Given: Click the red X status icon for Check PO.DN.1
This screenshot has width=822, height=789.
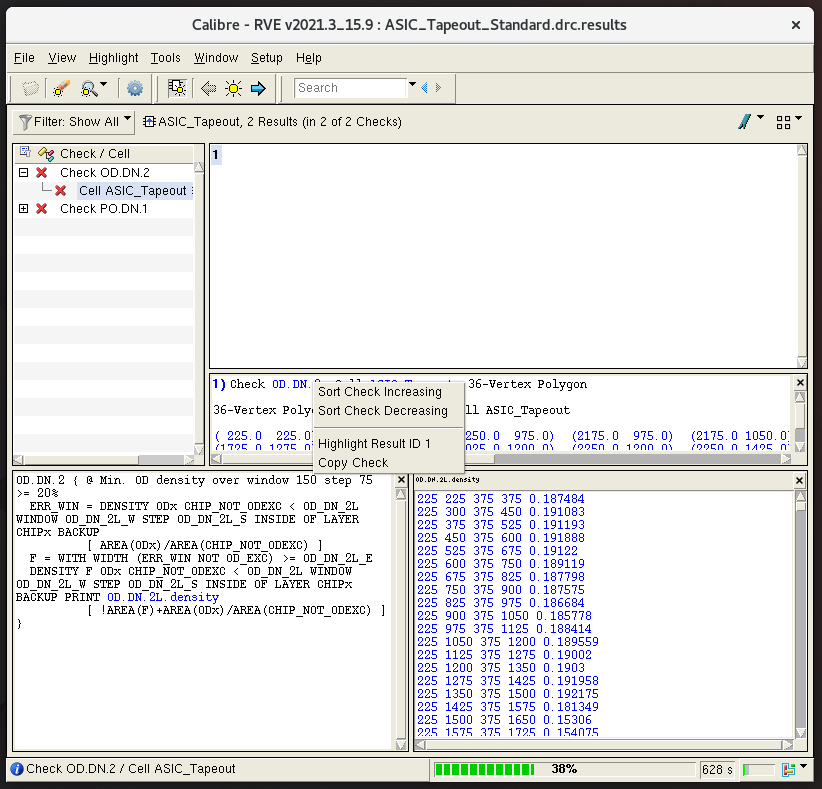Looking at the screenshot, I should pyautogui.click(x=41, y=209).
